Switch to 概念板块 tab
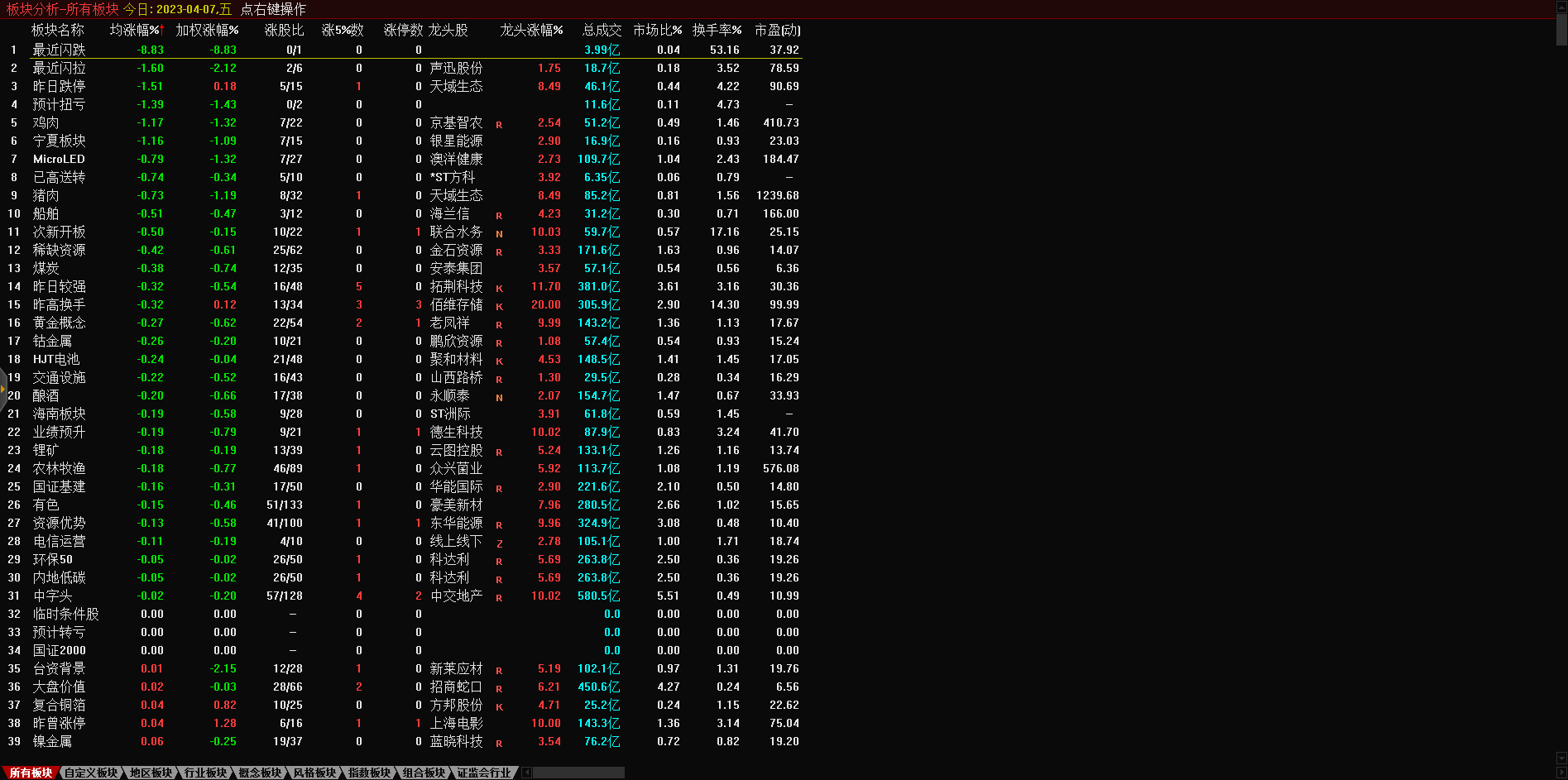Viewport: 1568px width, 780px height. pos(260,773)
